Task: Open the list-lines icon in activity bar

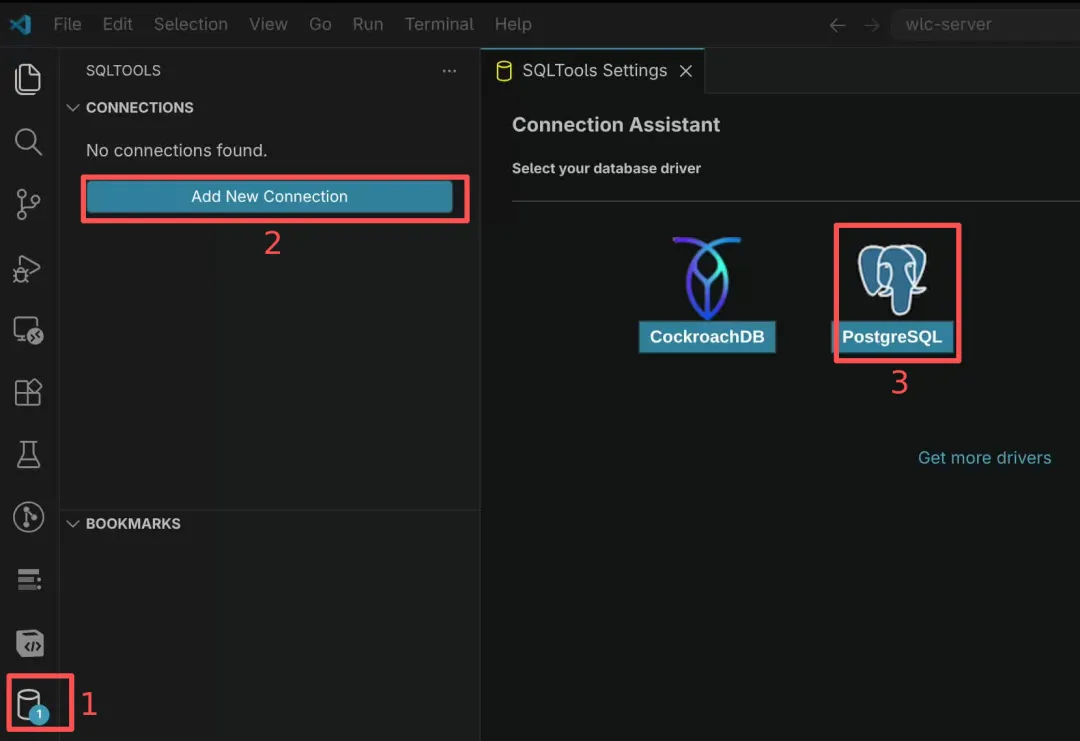Action: 28,580
